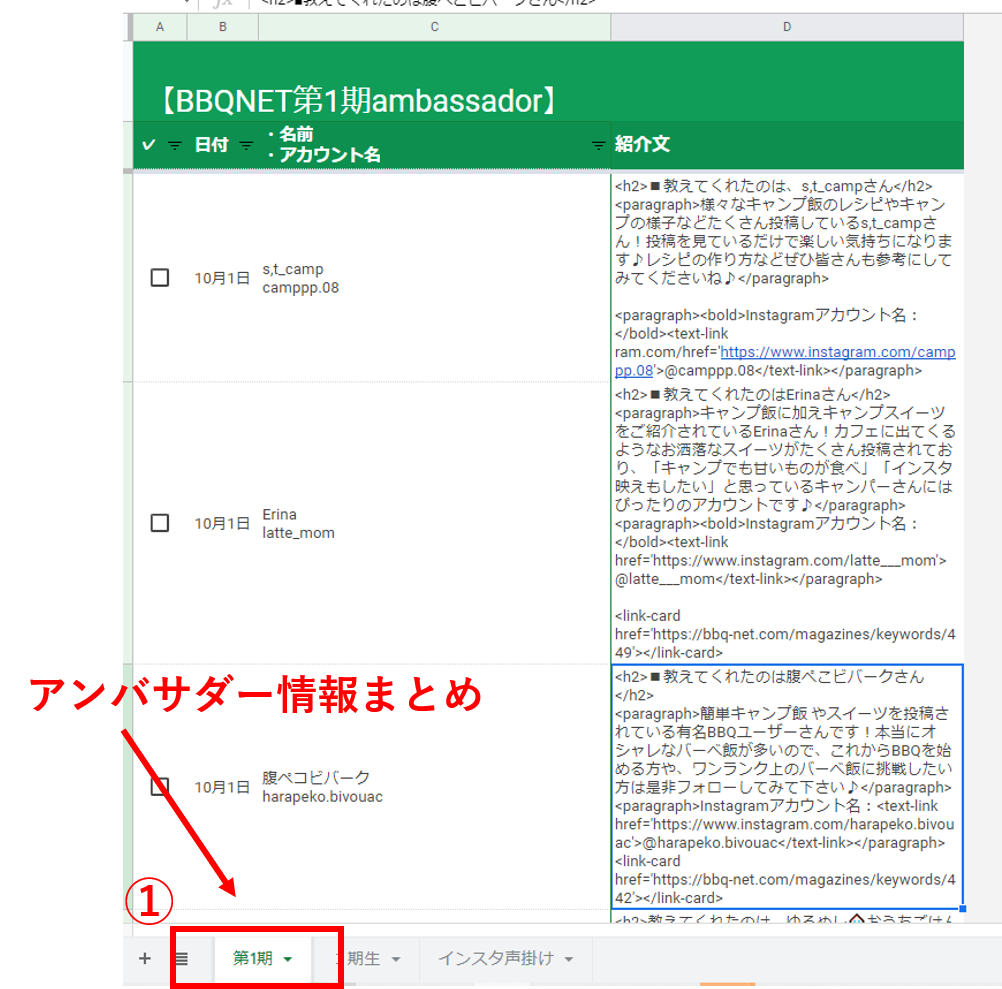Open filter icon on 名前 column
Screen dimensions: 1002x989
coord(598,145)
